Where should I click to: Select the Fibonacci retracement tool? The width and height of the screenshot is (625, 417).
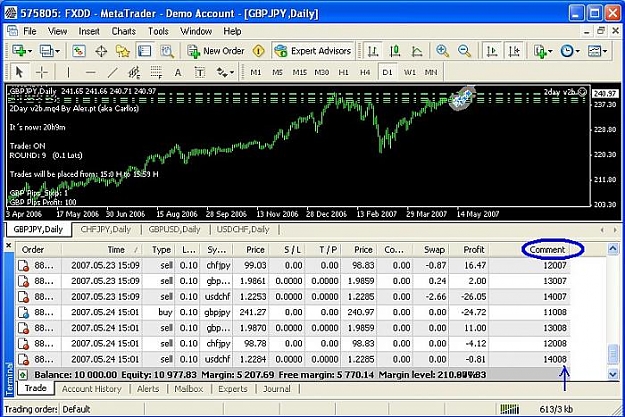tap(156, 73)
